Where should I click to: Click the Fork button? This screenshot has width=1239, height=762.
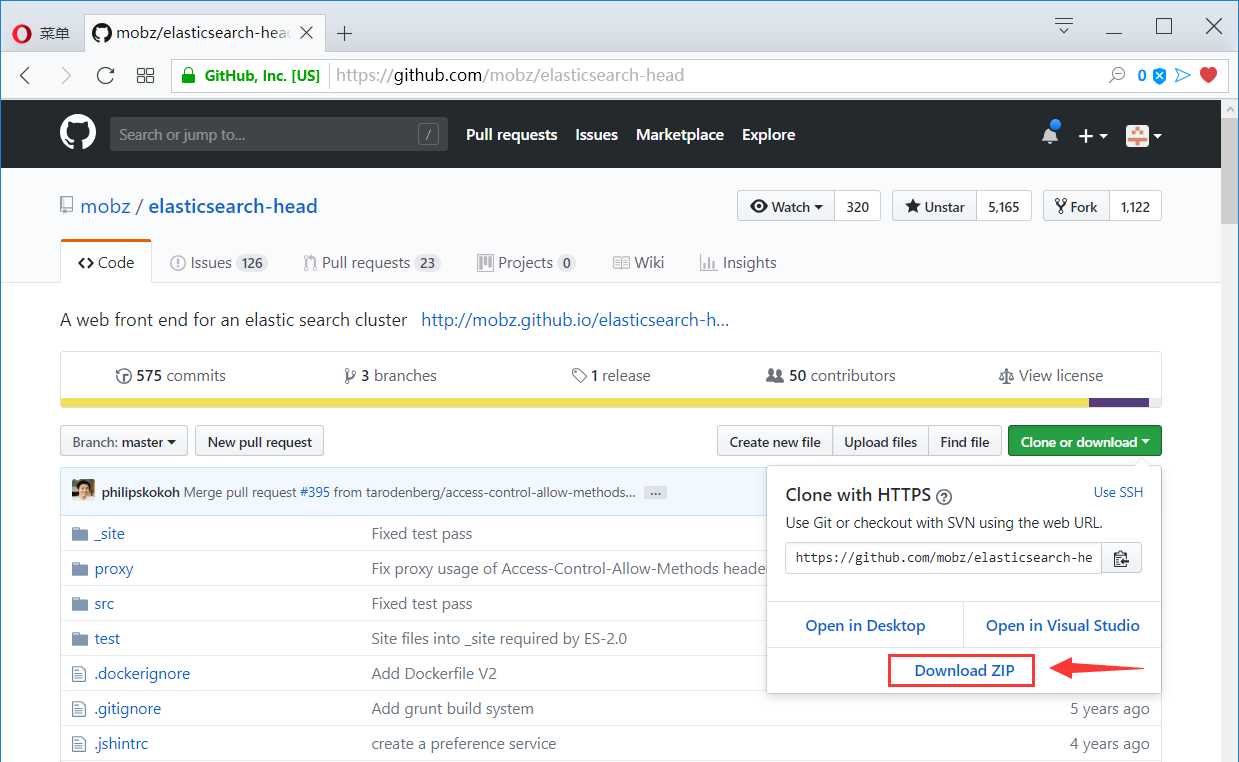tap(1076, 207)
